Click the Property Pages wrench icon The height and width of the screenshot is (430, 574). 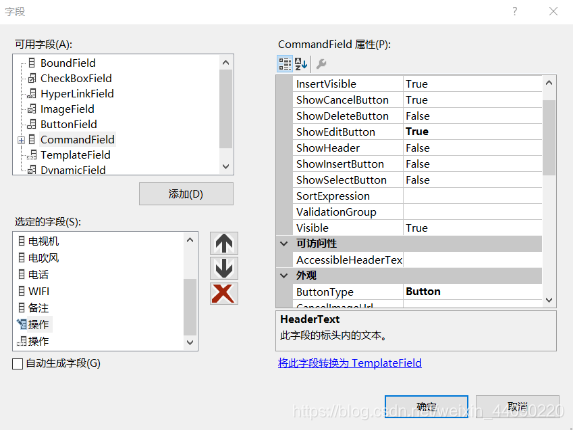click(x=321, y=64)
